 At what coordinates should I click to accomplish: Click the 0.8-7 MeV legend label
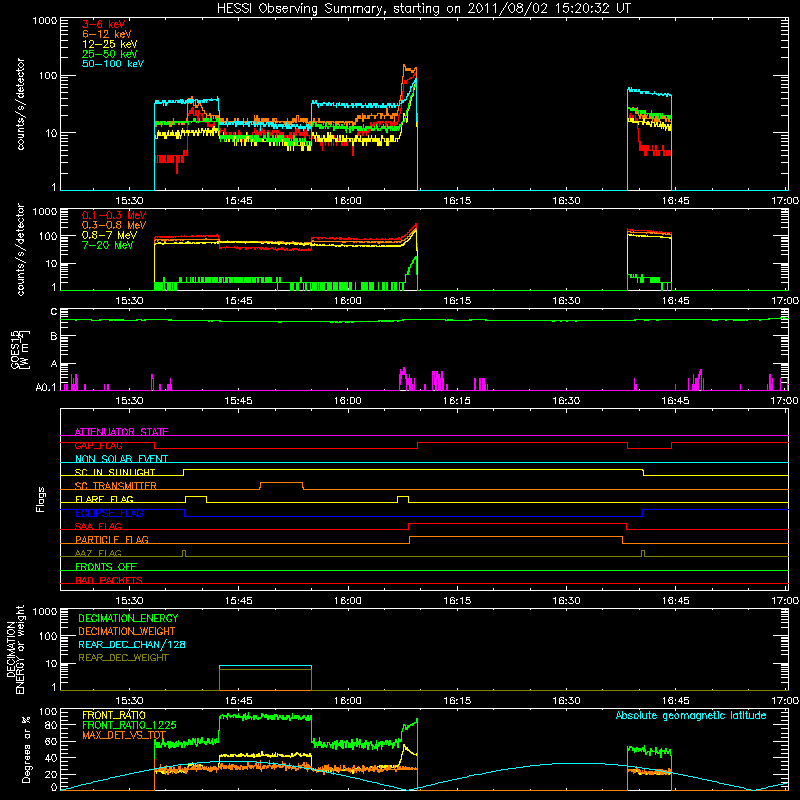pos(109,235)
